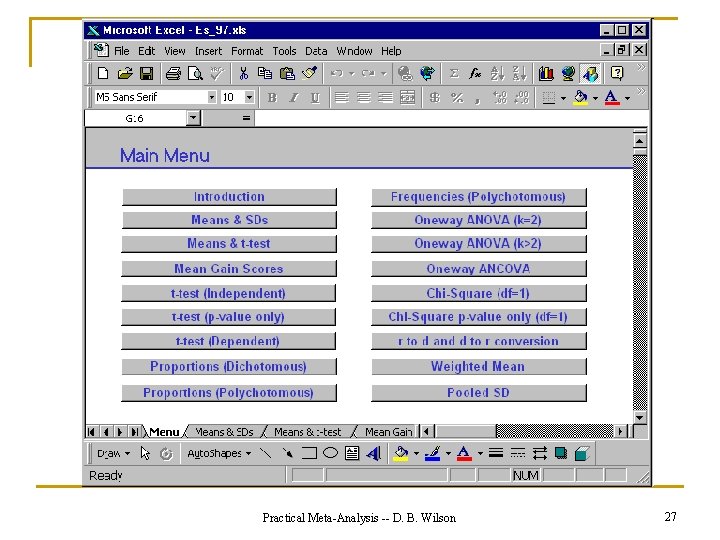Toggle Italic formatting
Image resolution: width=720 pixels, height=540 pixels.
point(294,97)
